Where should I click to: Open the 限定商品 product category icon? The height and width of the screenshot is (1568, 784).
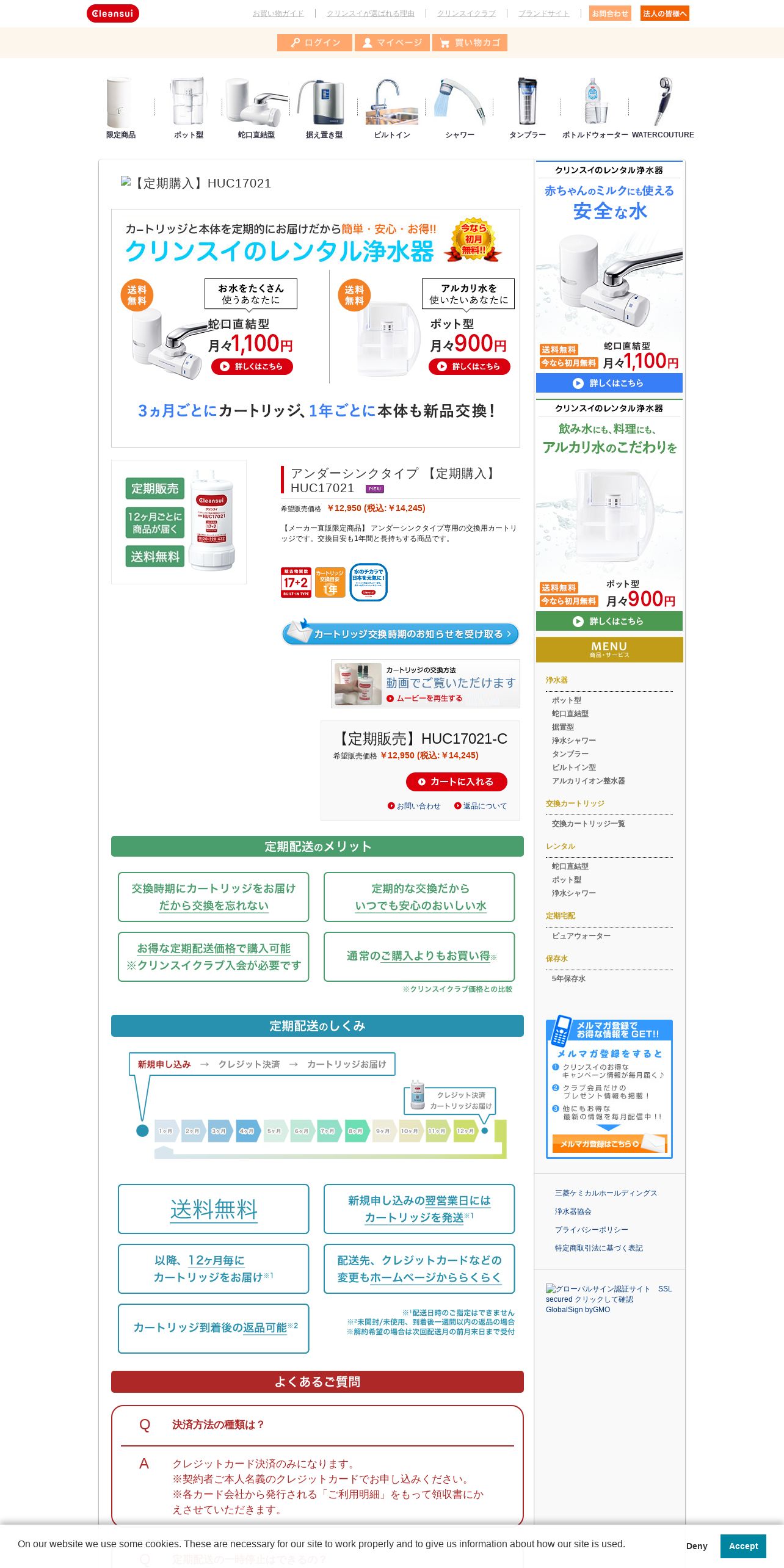[x=120, y=108]
